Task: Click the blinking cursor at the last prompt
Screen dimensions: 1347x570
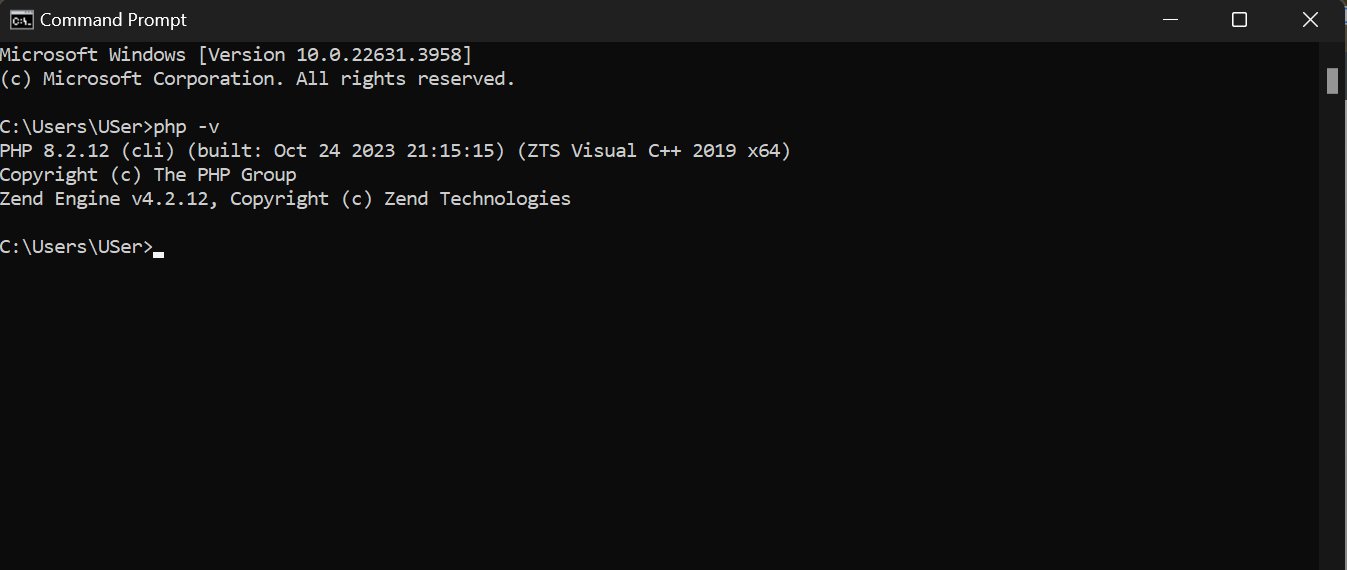Action: pos(159,254)
